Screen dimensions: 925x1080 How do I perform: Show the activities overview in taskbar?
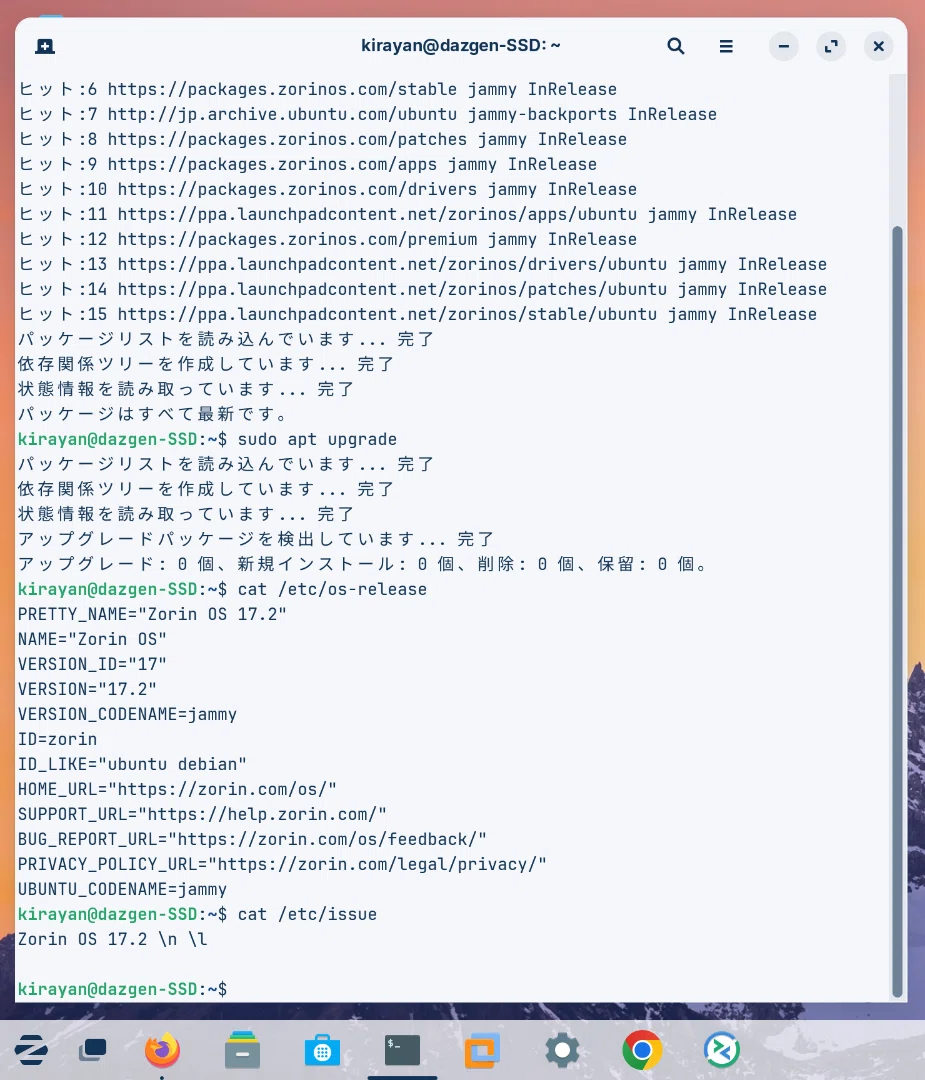92,1050
